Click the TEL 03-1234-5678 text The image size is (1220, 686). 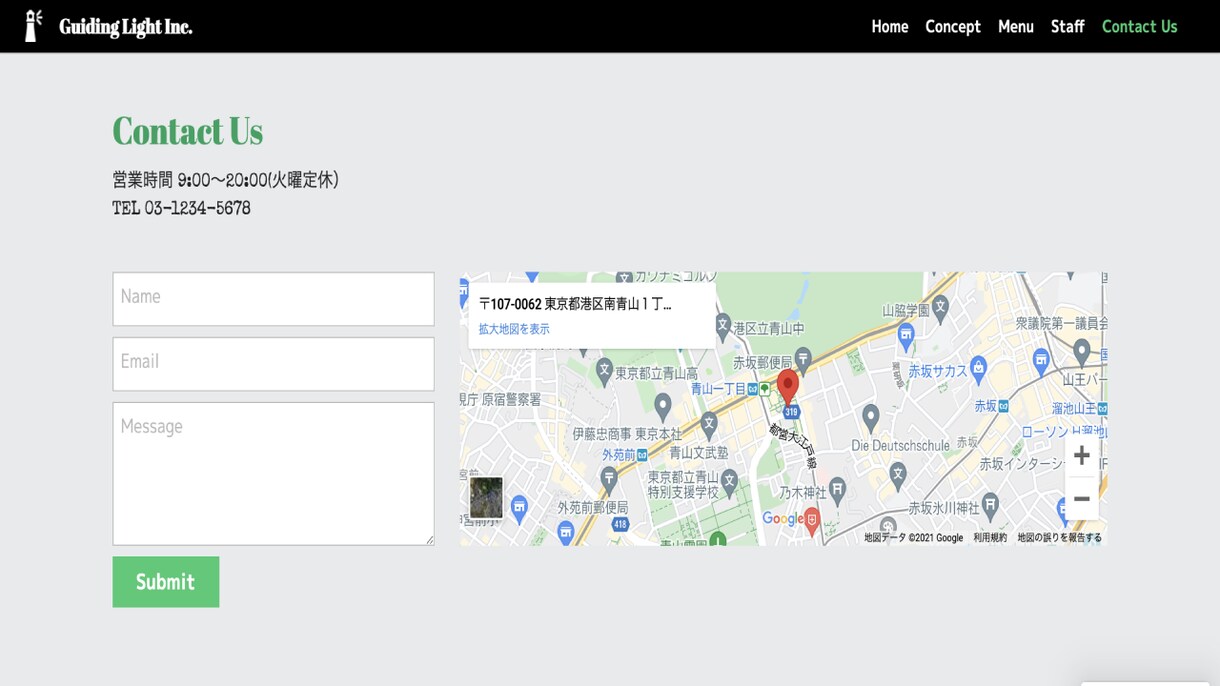(x=181, y=208)
